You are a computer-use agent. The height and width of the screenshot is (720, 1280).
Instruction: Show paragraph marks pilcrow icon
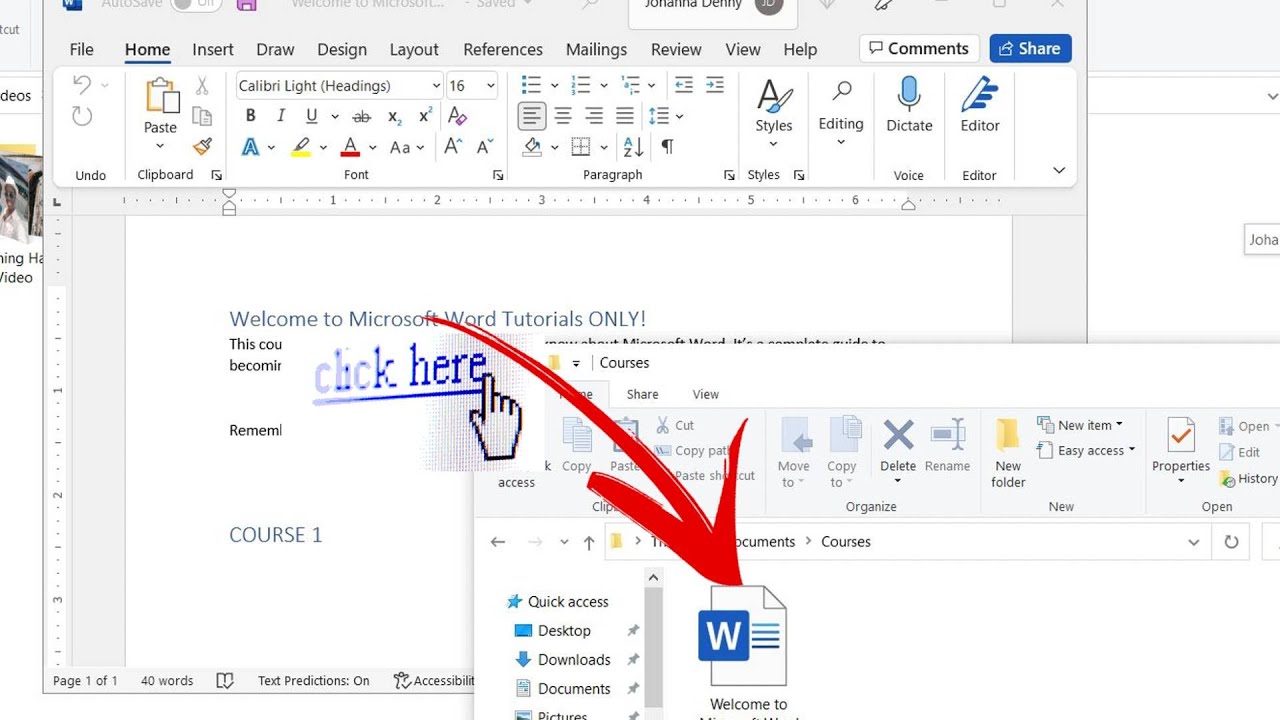667,147
